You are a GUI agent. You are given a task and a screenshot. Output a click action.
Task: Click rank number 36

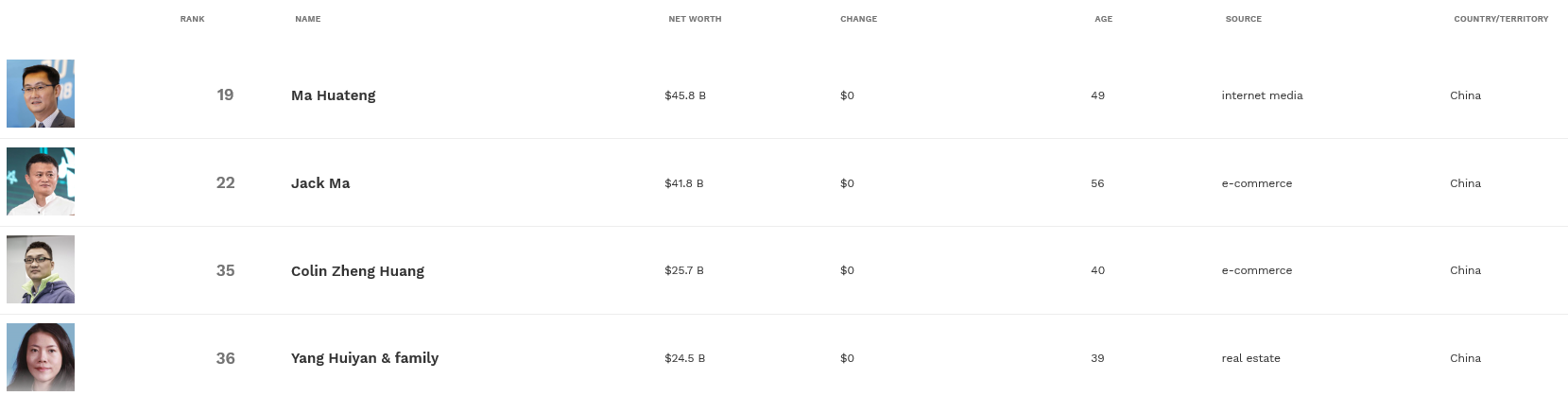click(x=225, y=358)
